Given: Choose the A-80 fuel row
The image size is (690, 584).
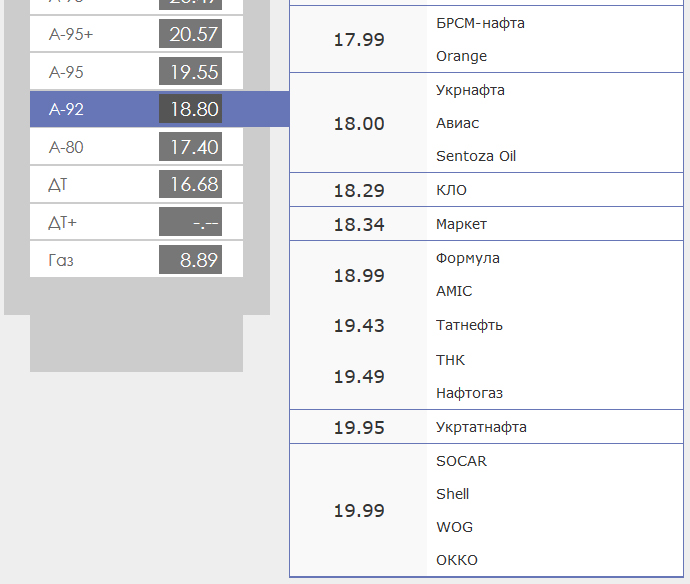Looking at the screenshot, I should point(66,147).
